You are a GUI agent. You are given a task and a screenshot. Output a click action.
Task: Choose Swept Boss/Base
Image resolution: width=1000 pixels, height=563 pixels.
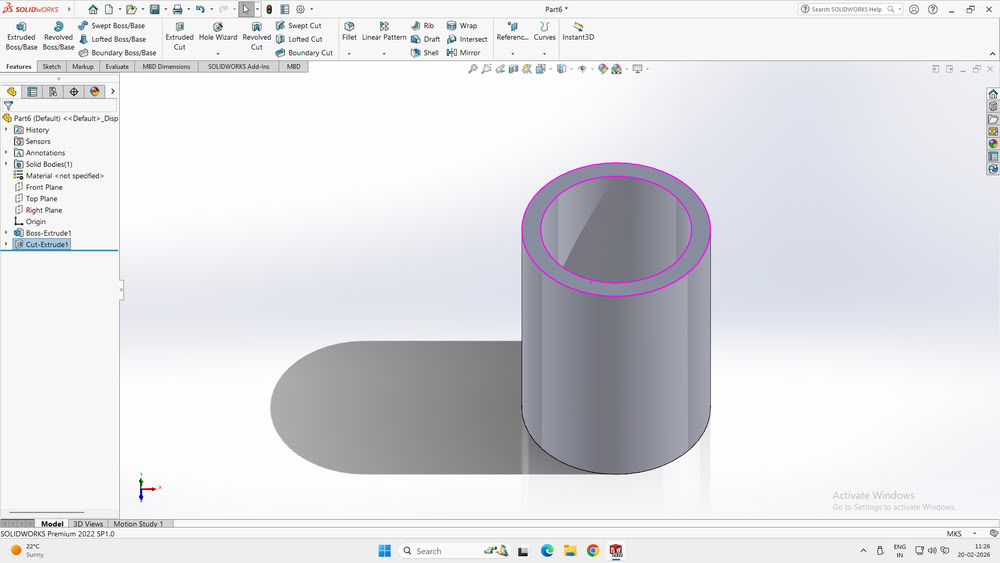point(112,26)
